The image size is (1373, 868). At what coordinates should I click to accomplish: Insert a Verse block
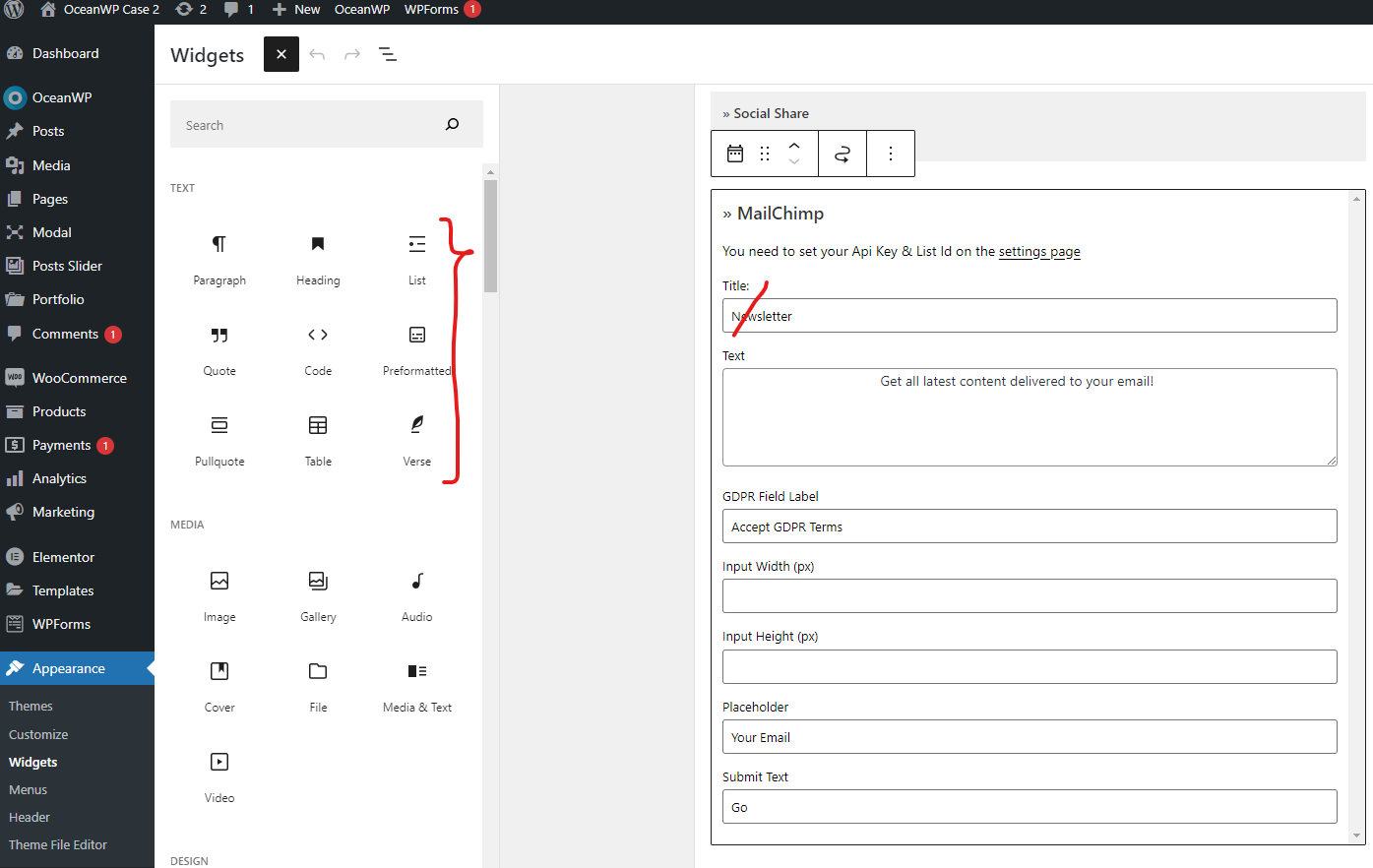point(417,441)
